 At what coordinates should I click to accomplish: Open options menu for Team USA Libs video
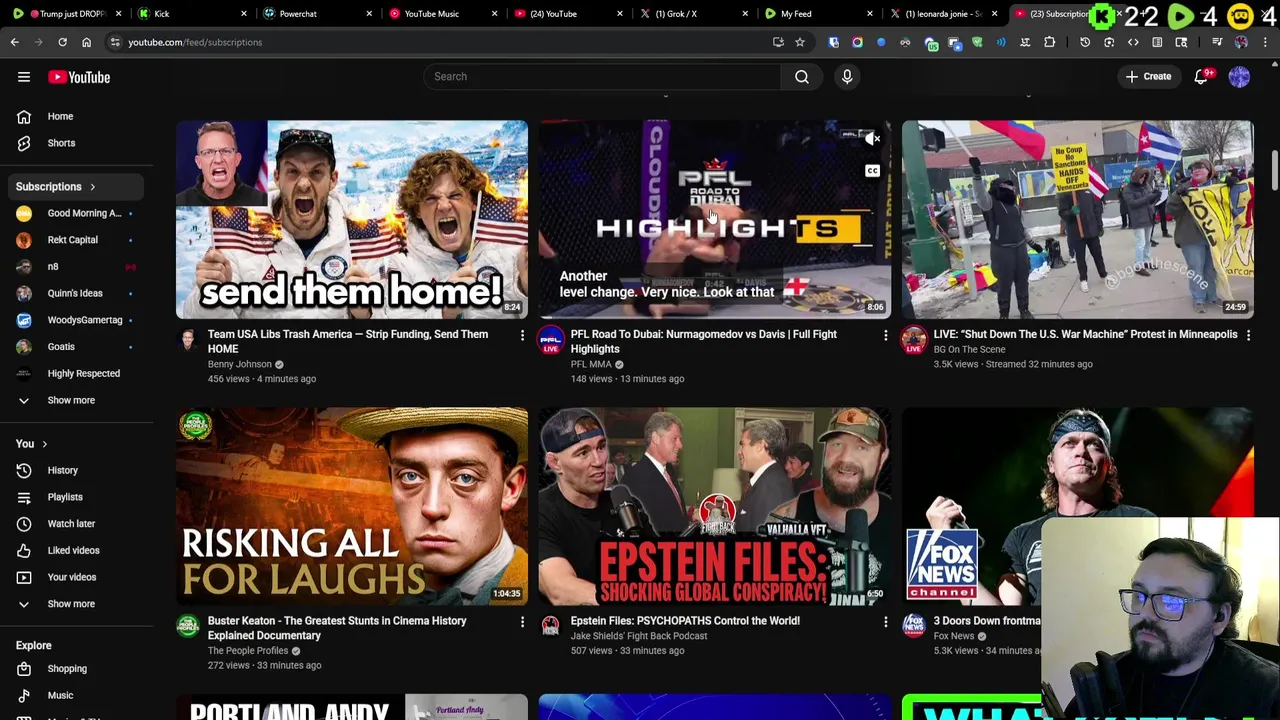(x=522, y=335)
